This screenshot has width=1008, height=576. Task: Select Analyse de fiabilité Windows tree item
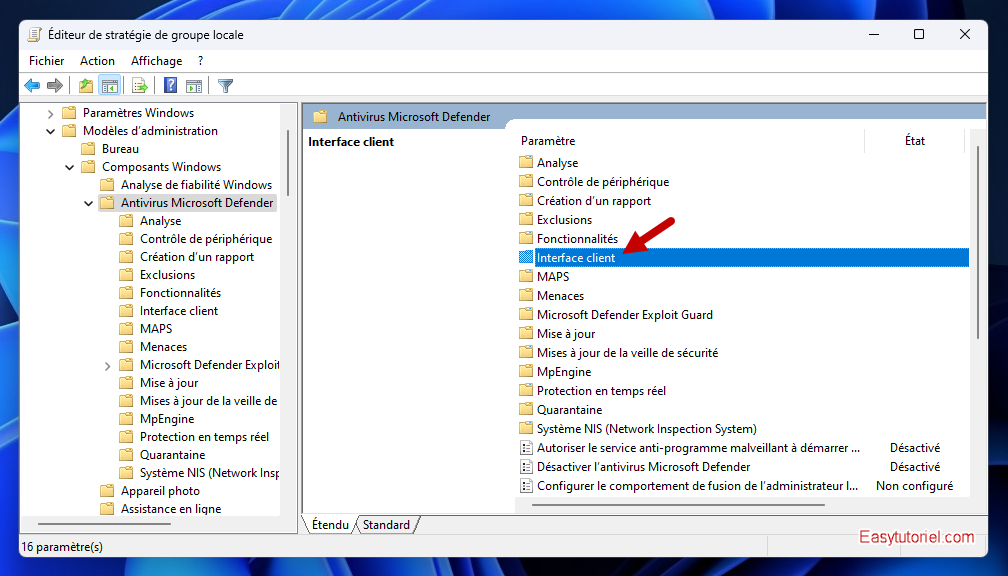coord(196,184)
